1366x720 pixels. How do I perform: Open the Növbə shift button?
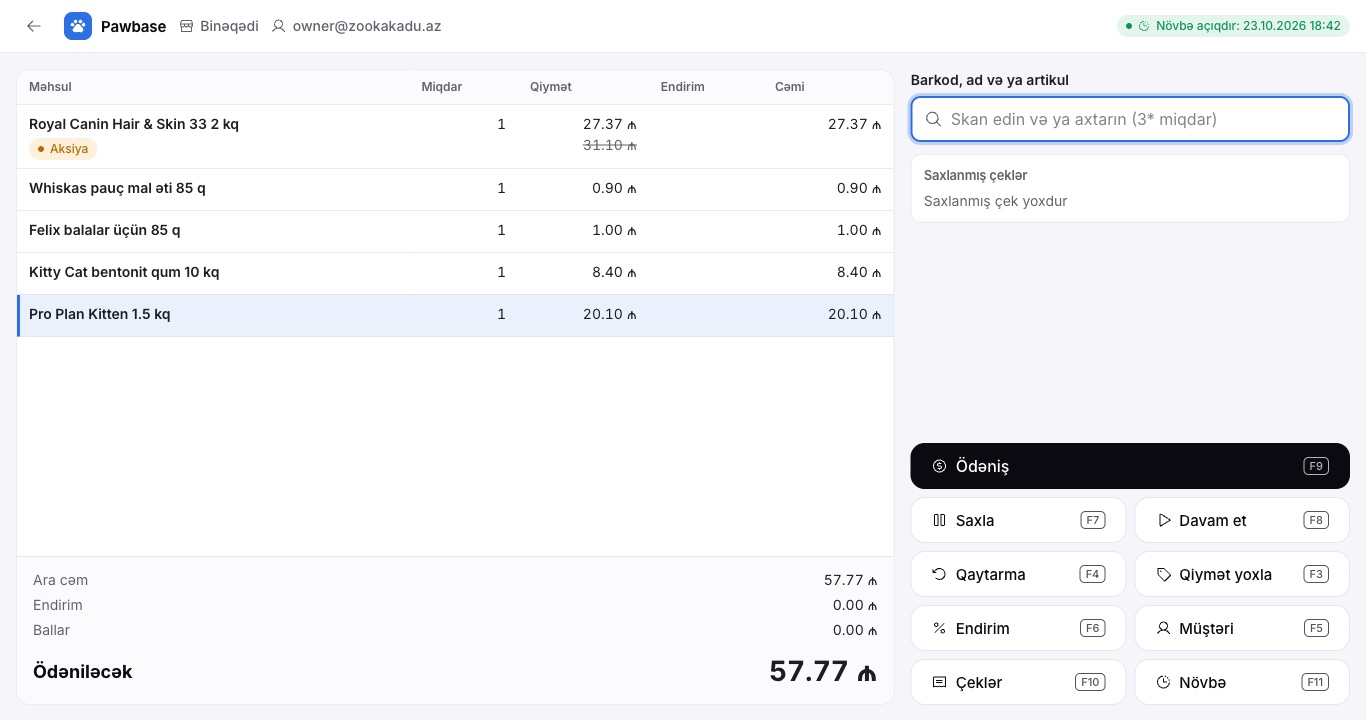click(1242, 682)
